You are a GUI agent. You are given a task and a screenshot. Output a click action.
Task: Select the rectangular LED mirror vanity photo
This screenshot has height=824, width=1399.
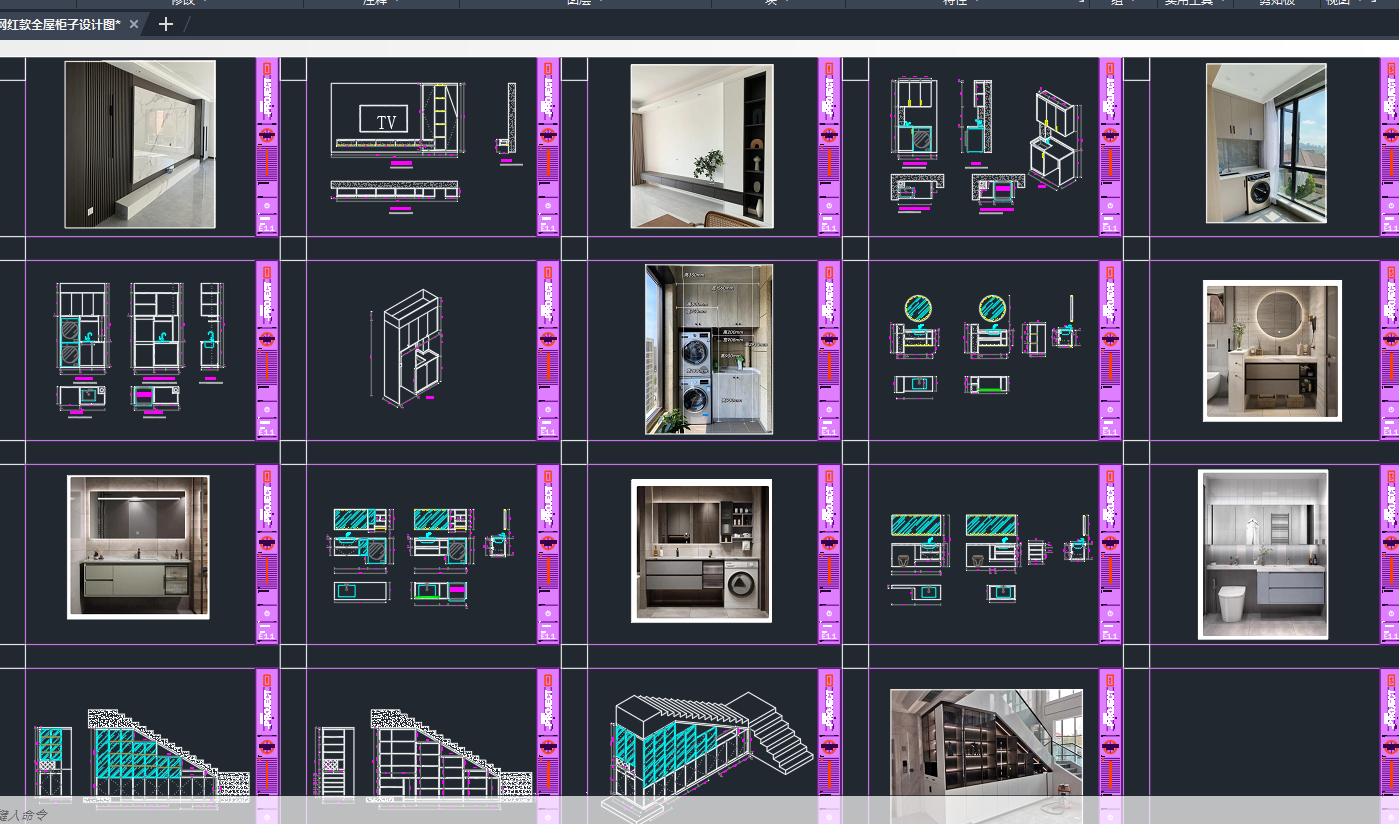[138, 547]
